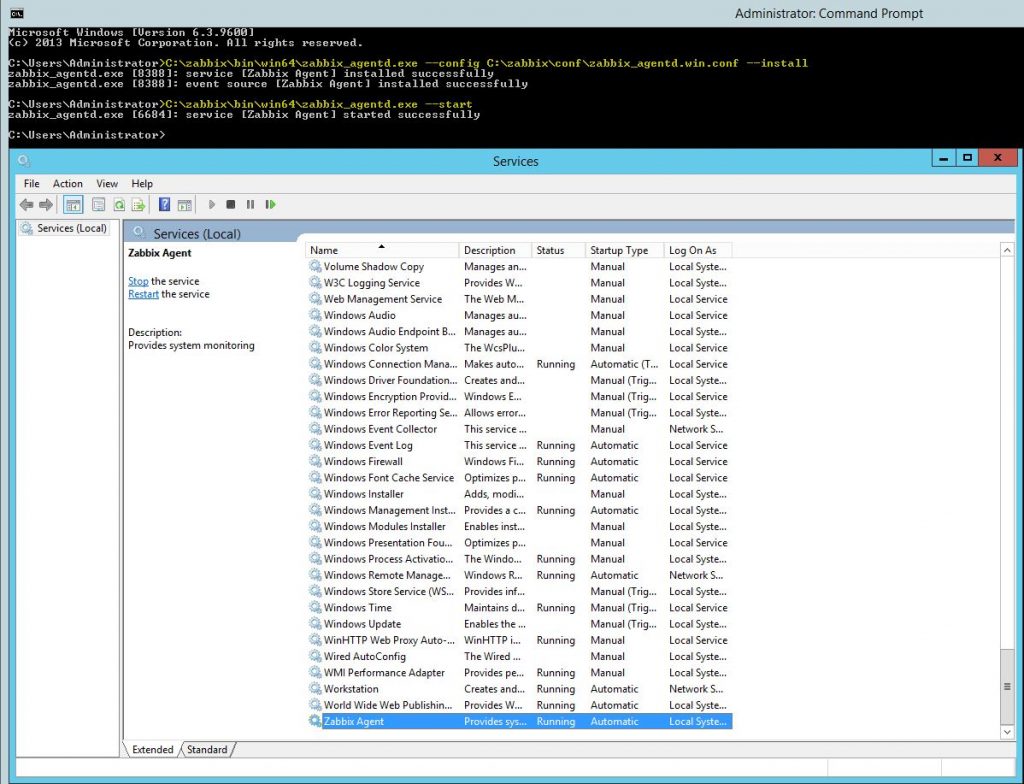Refresh the services list using toolbar icon
Image resolution: width=1024 pixels, height=784 pixels.
point(119,205)
